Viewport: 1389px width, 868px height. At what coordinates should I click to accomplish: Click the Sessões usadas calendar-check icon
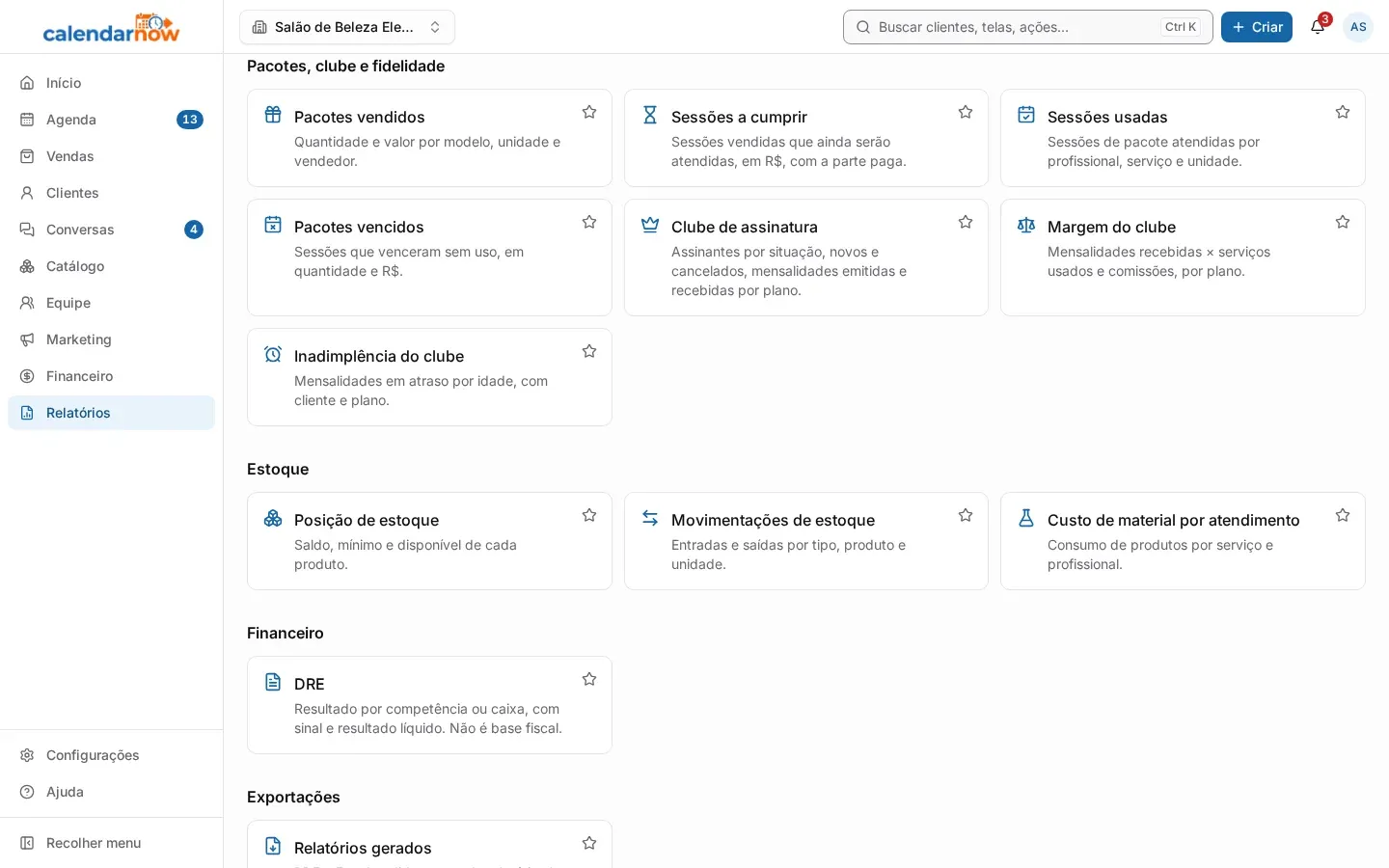1026,115
